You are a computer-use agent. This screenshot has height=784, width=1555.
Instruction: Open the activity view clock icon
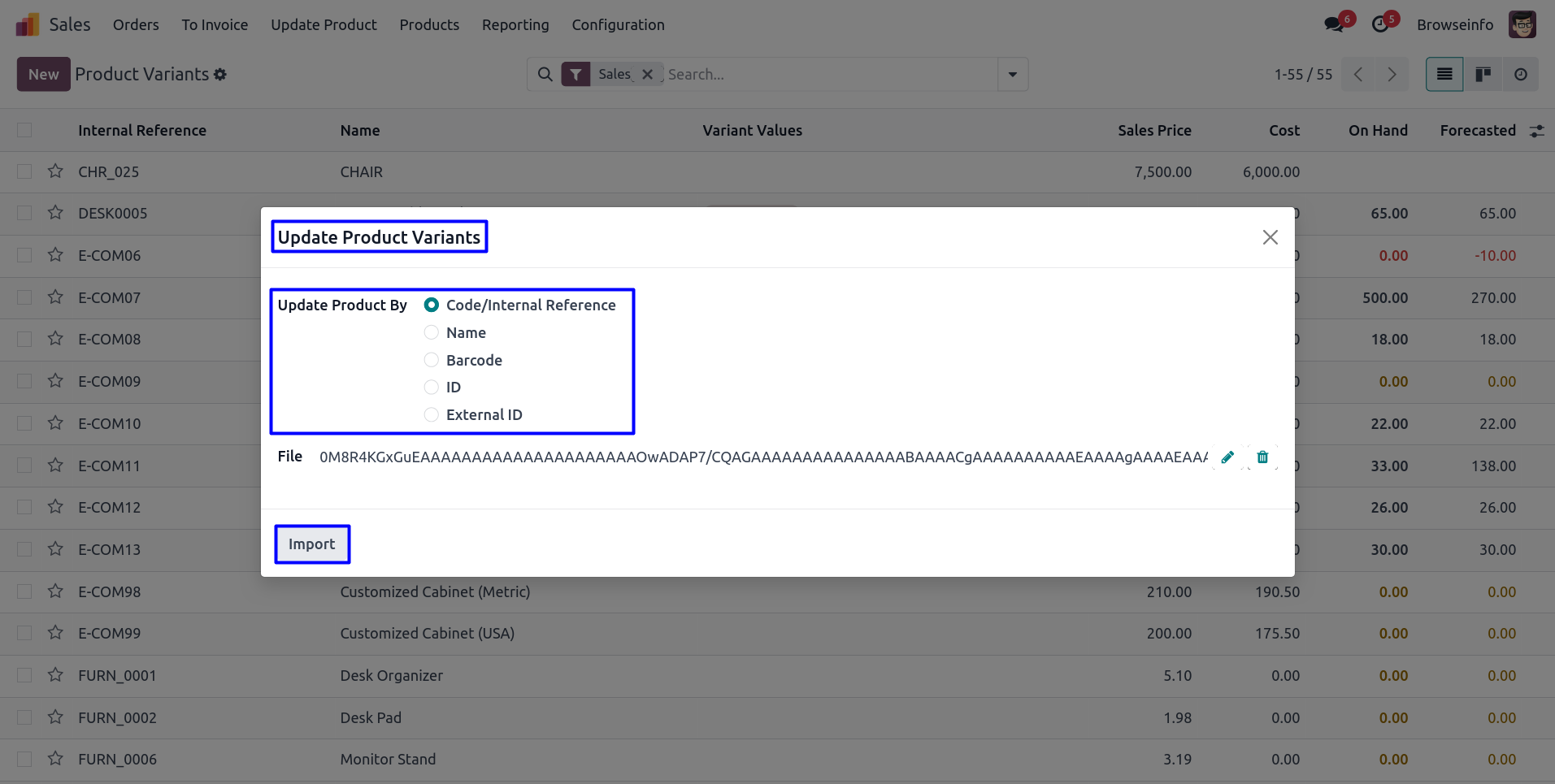click(1520, 75)
